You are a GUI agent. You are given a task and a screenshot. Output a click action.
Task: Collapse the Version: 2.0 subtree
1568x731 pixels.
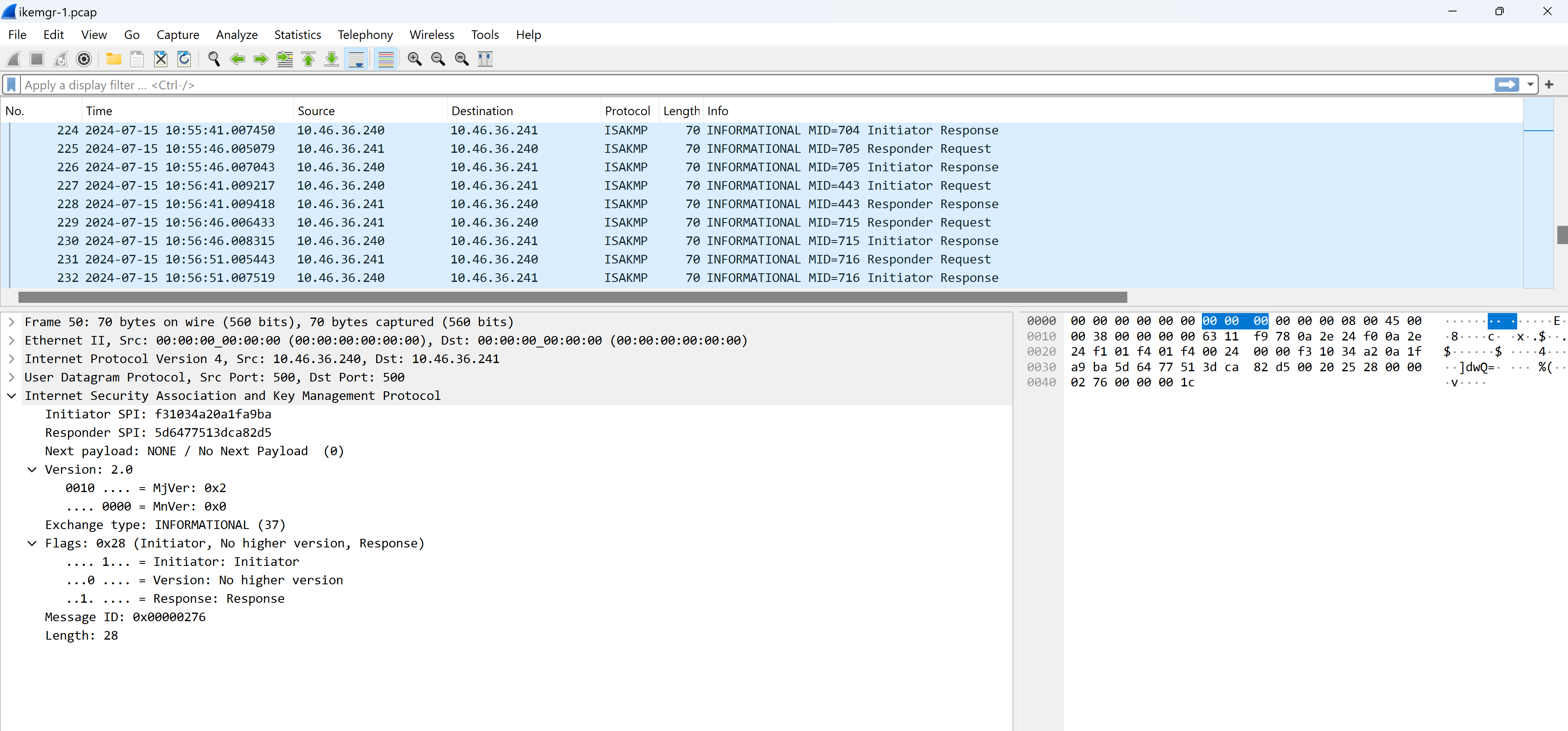click(x=32, y=469)
